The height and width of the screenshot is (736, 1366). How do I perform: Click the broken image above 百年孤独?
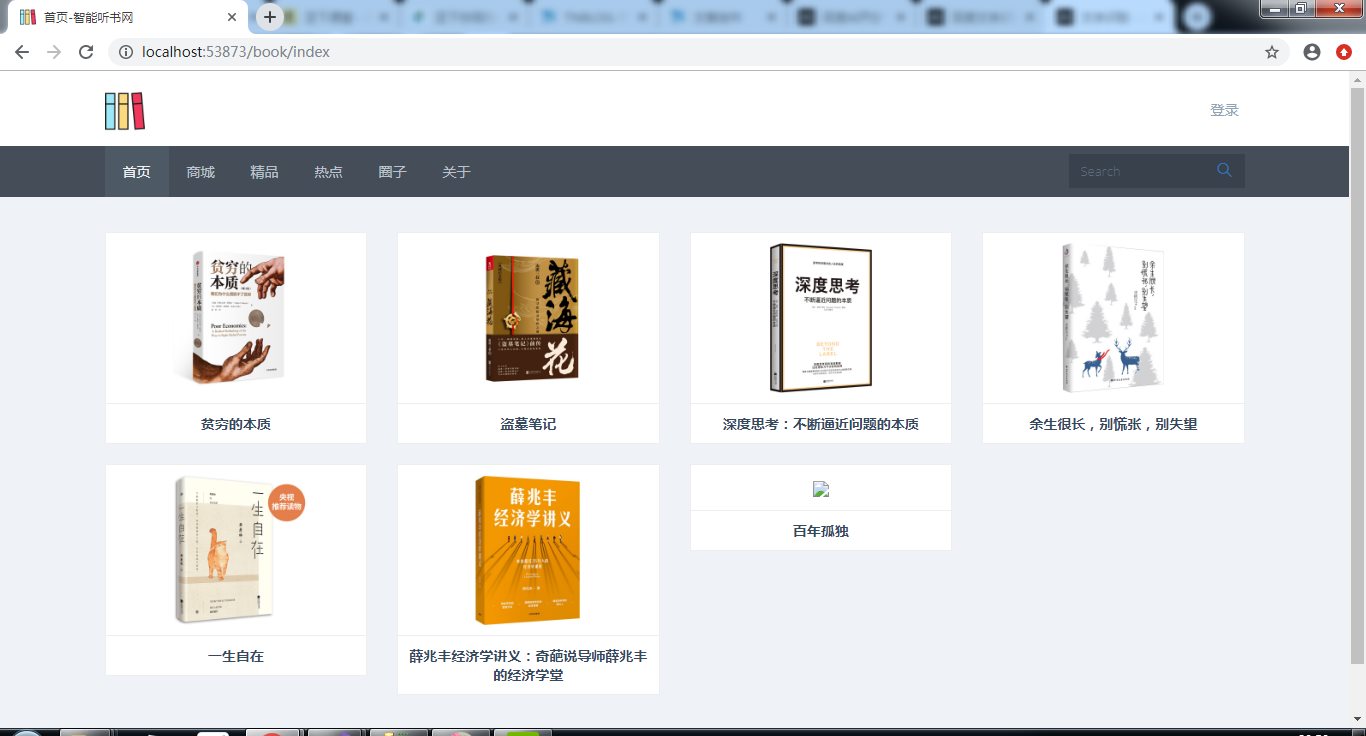[x=821, y=489]
